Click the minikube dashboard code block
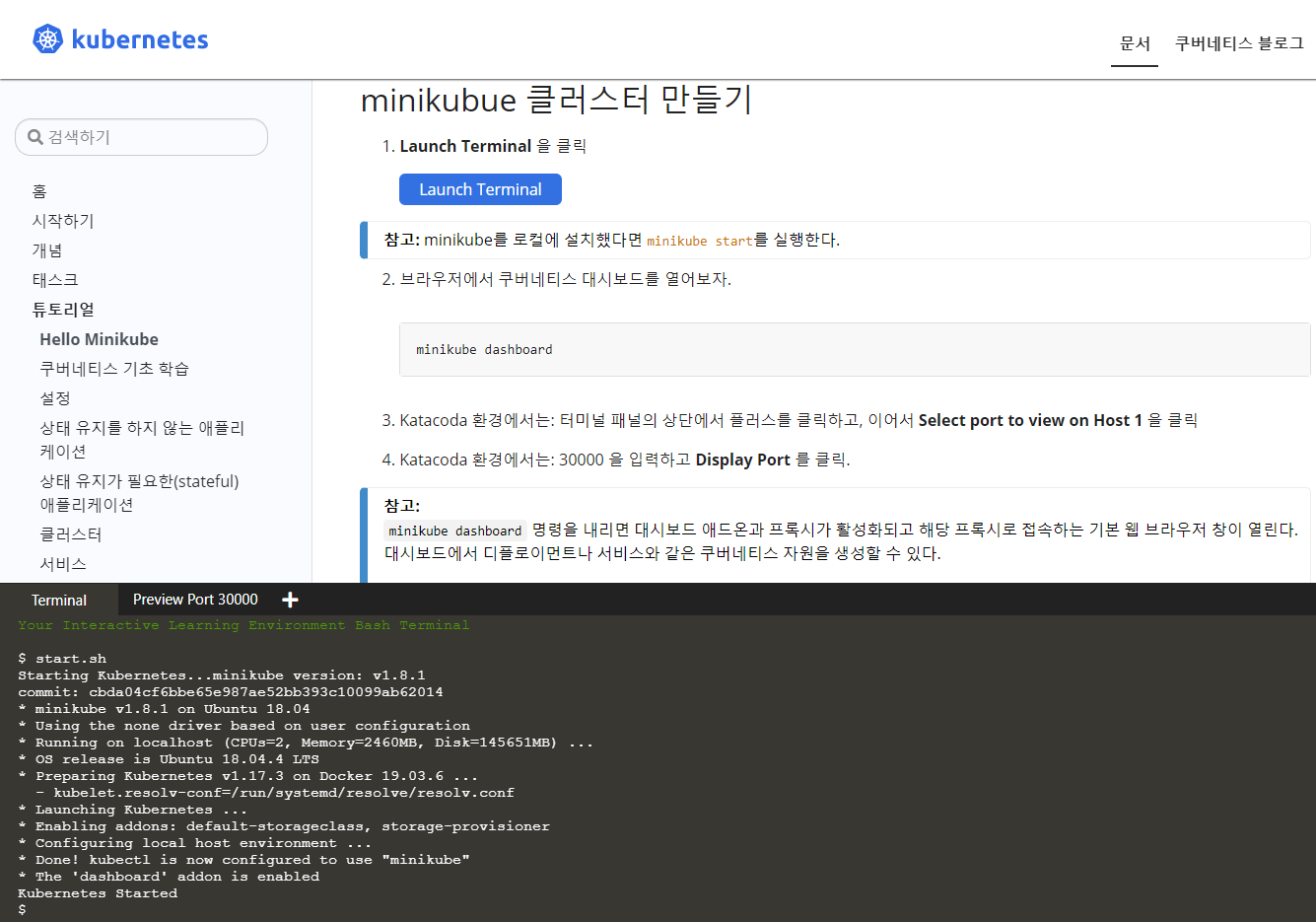The height and width of the screenshot is (922, 1316). tap(855, 349)
